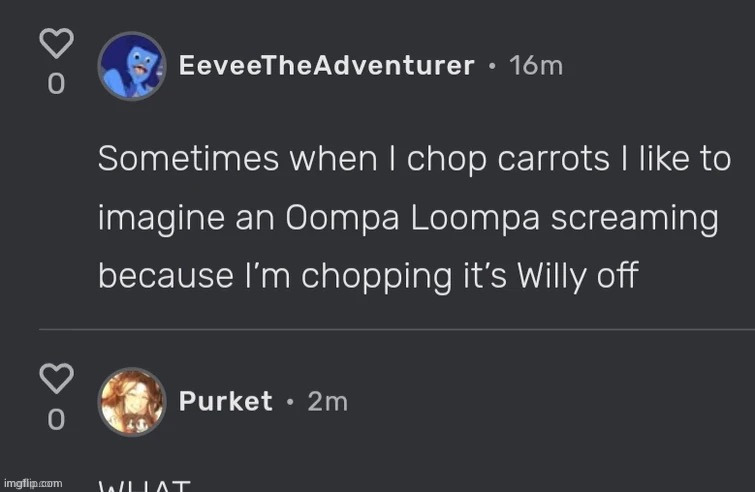Image resolution: width=755 pixels, height=492 pixels.
Task: Click the 2m timestamp on Purket's comment
Action: click(327, 401)
